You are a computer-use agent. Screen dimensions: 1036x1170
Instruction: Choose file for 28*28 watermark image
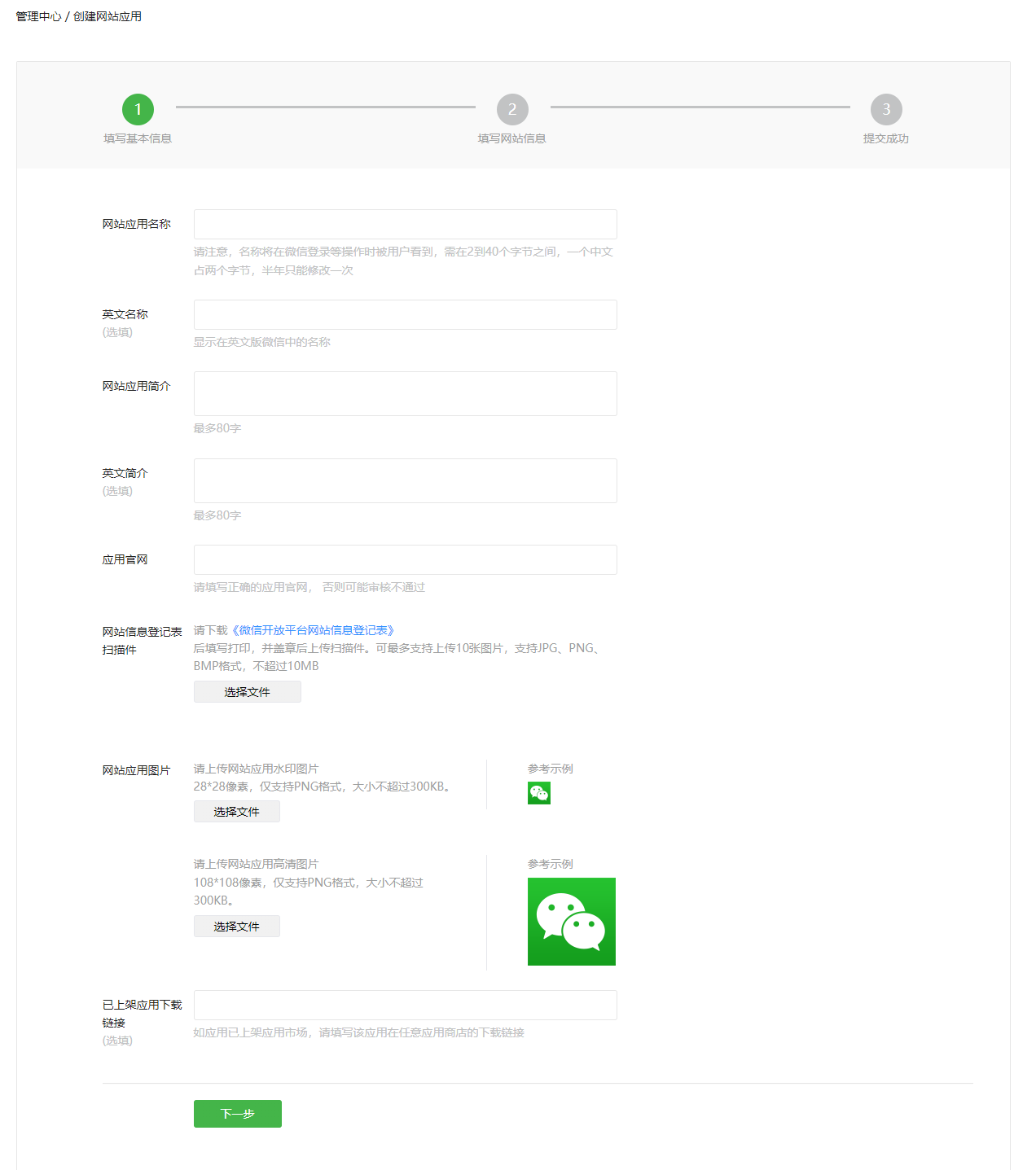pos(236,812)
